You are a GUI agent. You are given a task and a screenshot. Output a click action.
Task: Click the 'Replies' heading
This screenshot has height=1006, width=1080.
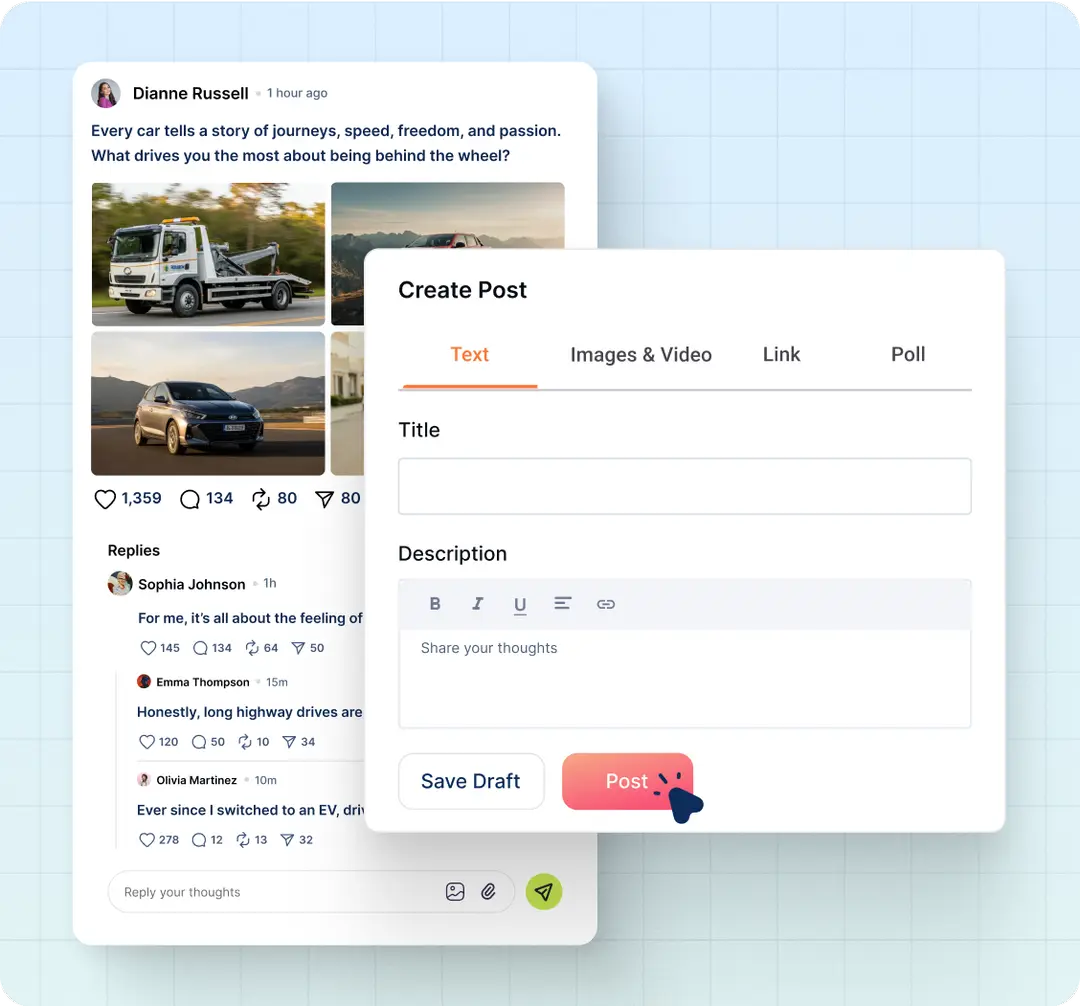pyautogui.click(x=134, y=550)
